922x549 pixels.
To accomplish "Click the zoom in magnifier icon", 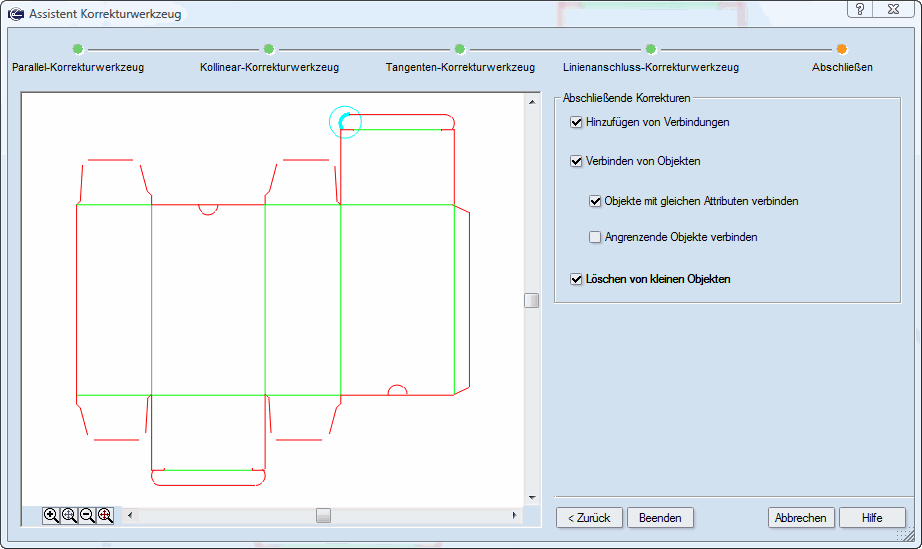I will (x=51, y=515).
